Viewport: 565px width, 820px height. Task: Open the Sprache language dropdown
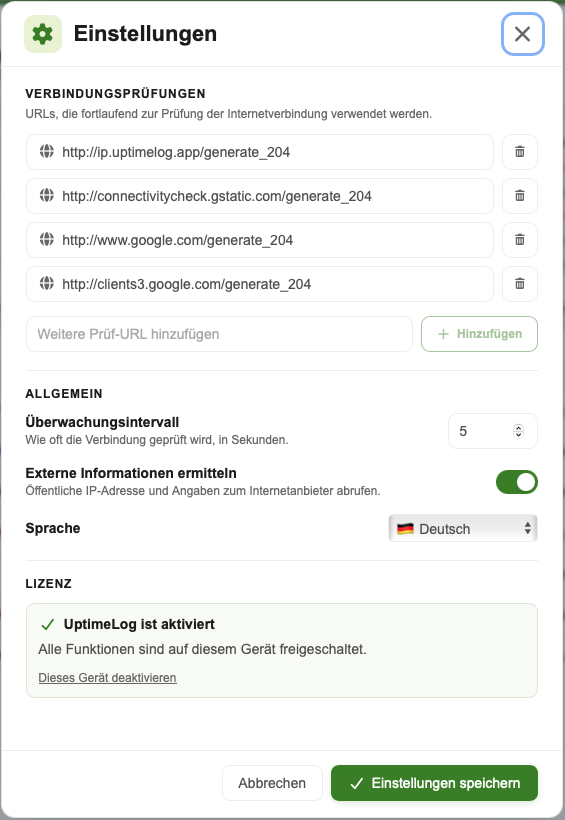(462, 529)
